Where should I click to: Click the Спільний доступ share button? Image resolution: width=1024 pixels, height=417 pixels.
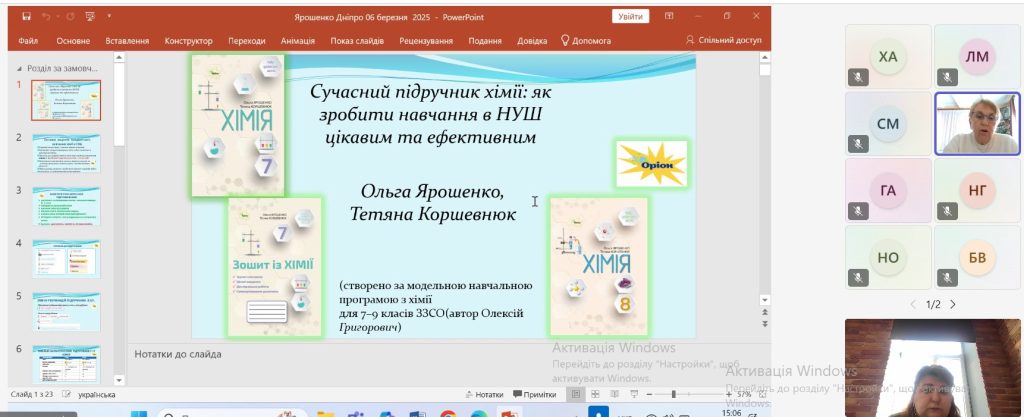tap(724, 40)
